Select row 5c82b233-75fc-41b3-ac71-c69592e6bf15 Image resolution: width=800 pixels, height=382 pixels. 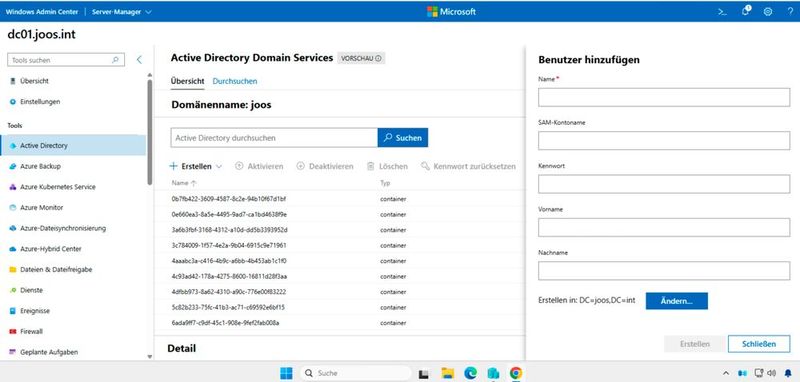[x=339, y=307]
